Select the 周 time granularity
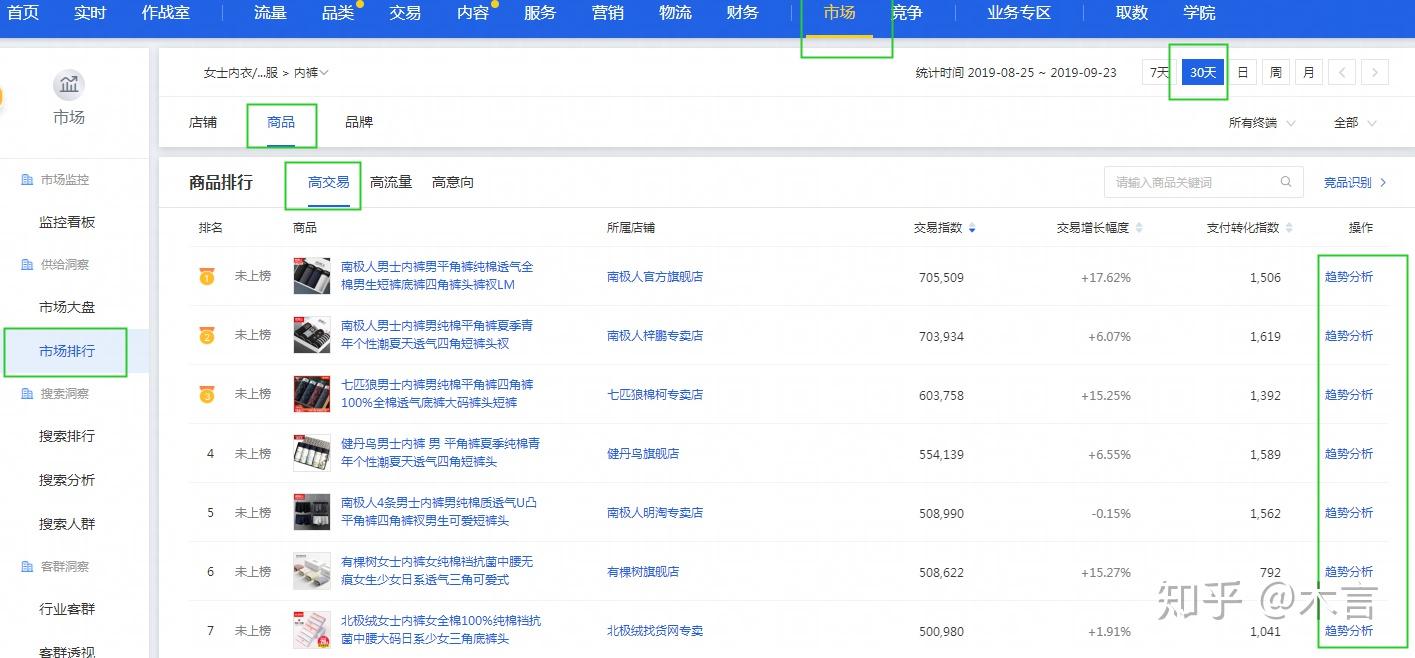The height and width of the screenshot is (658, 1415). (x=1275, y=73)
